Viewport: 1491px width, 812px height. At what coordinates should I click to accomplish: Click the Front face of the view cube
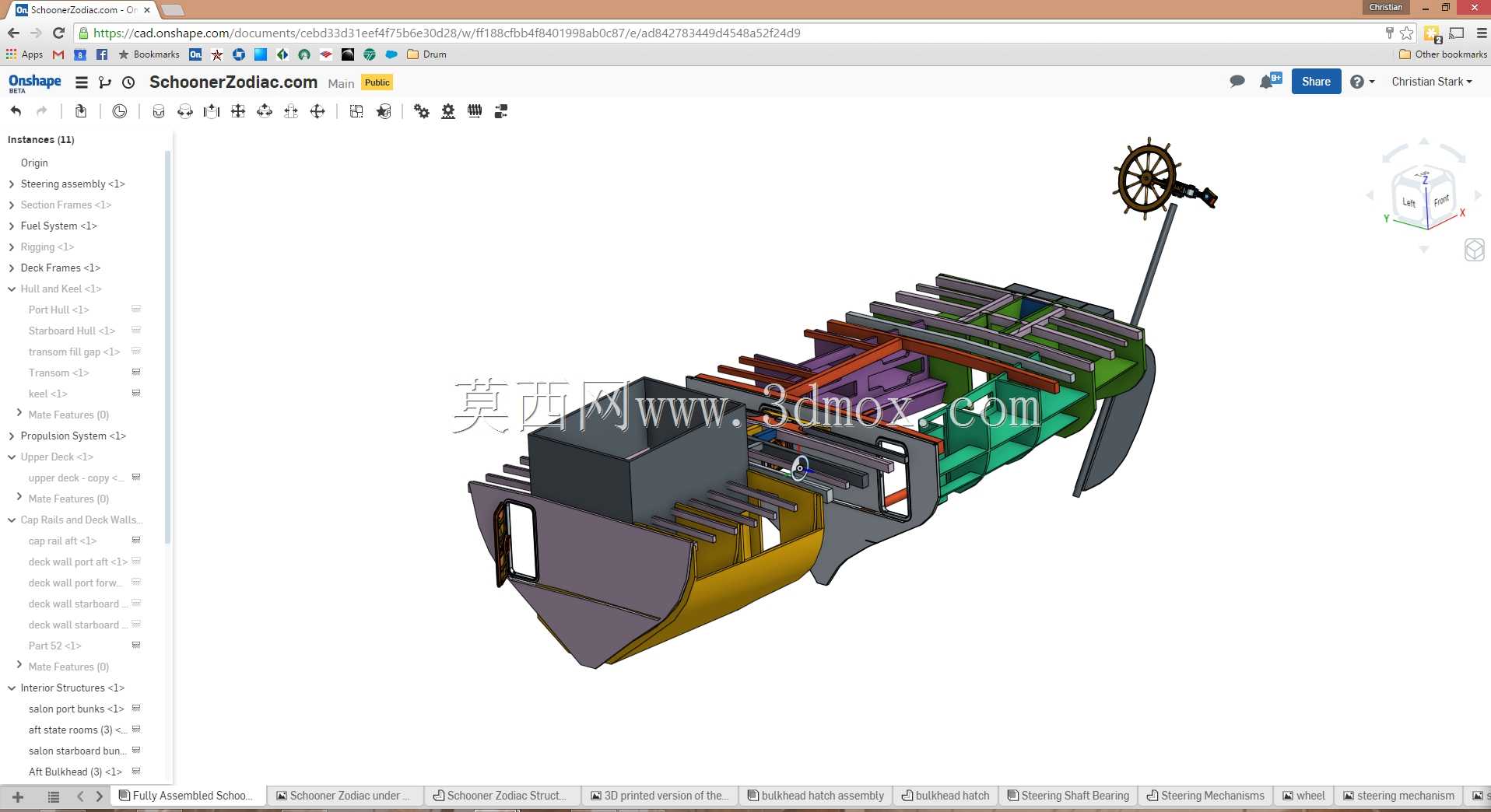click(x=1440, y=201)
